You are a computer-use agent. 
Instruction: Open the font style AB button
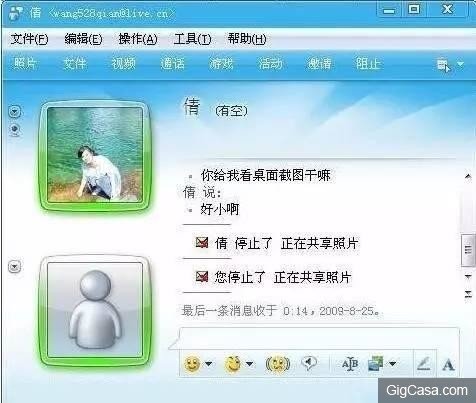point(350,363)
